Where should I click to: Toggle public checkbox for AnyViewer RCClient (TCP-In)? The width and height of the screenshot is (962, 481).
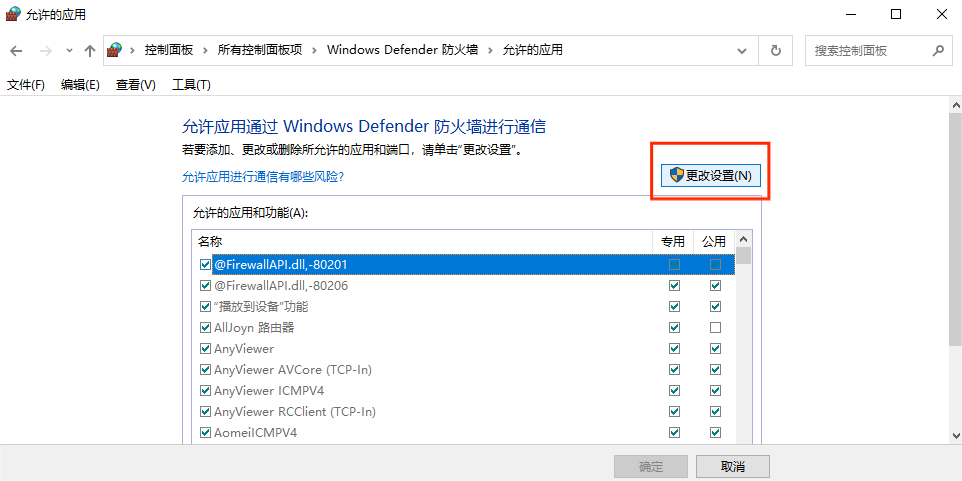point(715,412)
